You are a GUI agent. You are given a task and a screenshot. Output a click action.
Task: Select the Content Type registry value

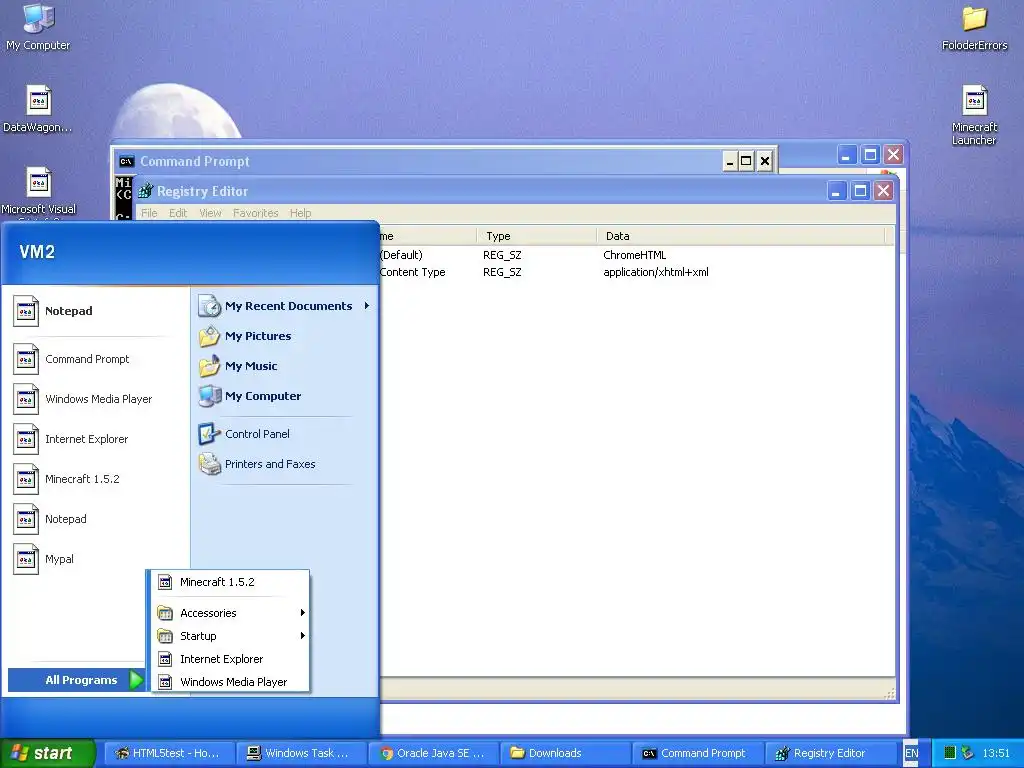[x=412, y=272]
